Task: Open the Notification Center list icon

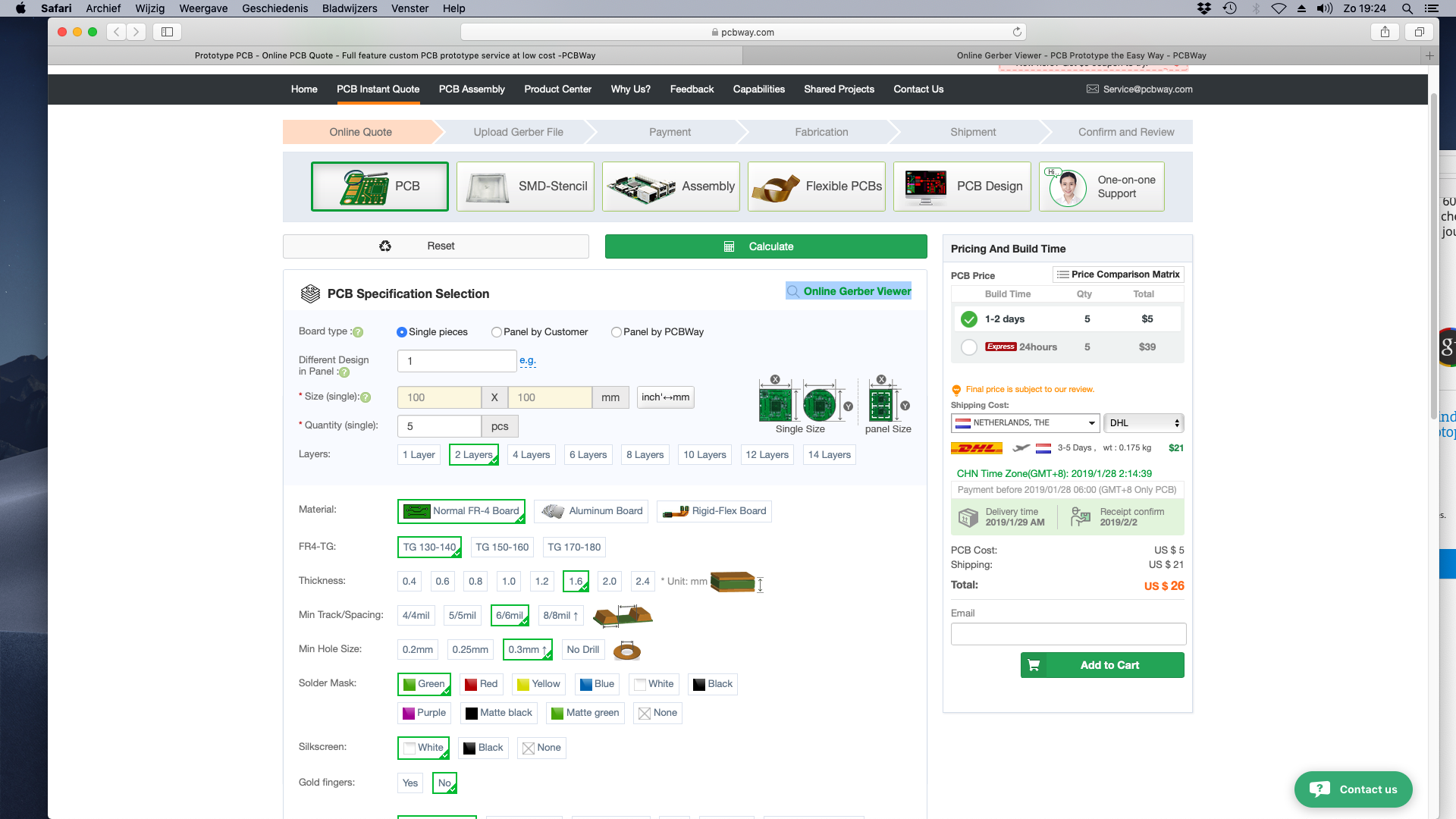Action: (1431, 8)
